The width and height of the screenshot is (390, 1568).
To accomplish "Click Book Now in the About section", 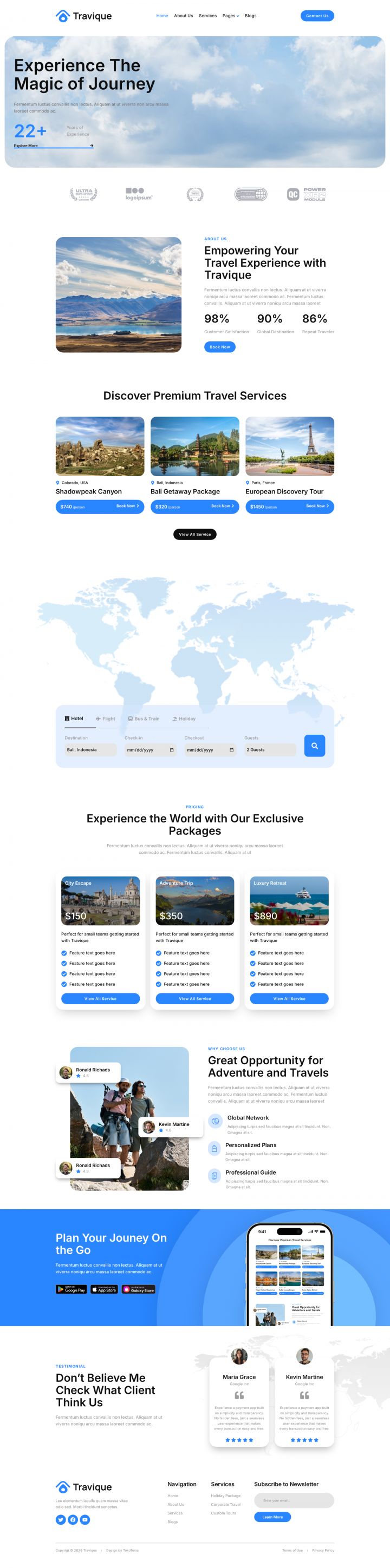I will coord(220,347).
